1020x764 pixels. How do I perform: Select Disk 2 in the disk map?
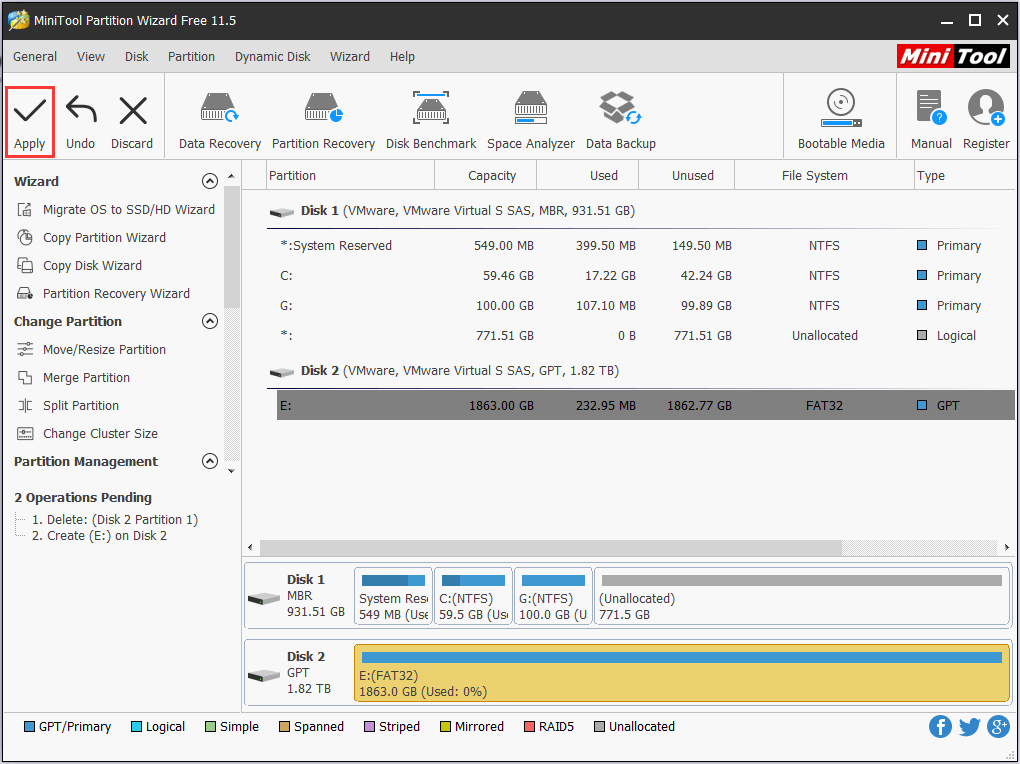coord(298,673)
